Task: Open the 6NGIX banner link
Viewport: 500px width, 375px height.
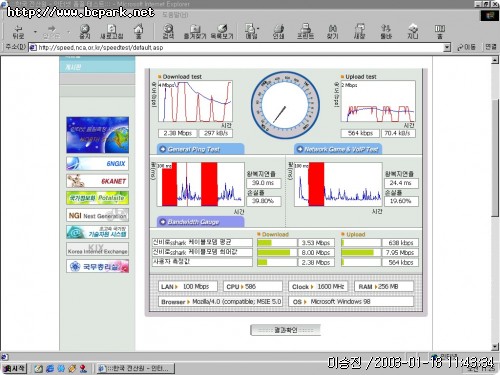Action: tap(97, 164)
